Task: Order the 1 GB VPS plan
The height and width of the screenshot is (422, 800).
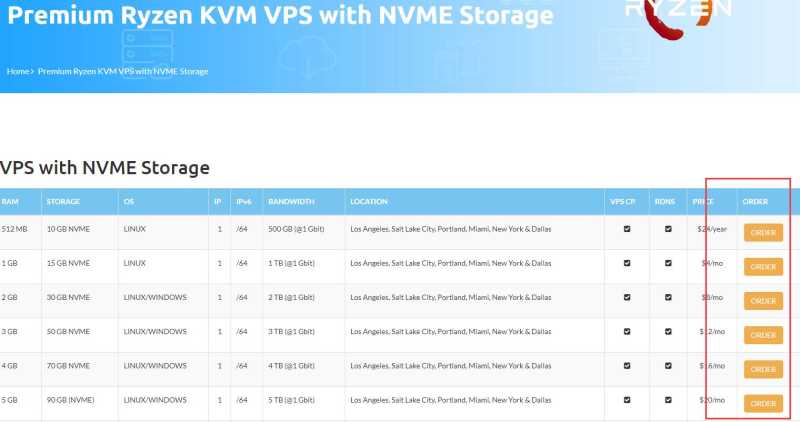Action: (763, 267)
